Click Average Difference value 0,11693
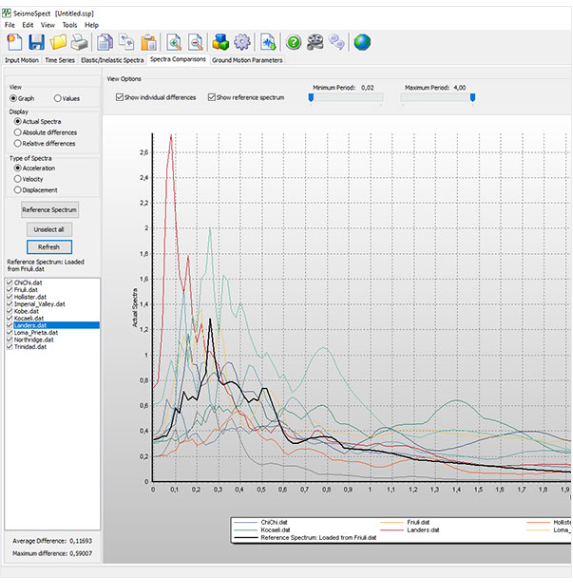The height and width of the screenshot is (583, 573). [x=81, y=541]
